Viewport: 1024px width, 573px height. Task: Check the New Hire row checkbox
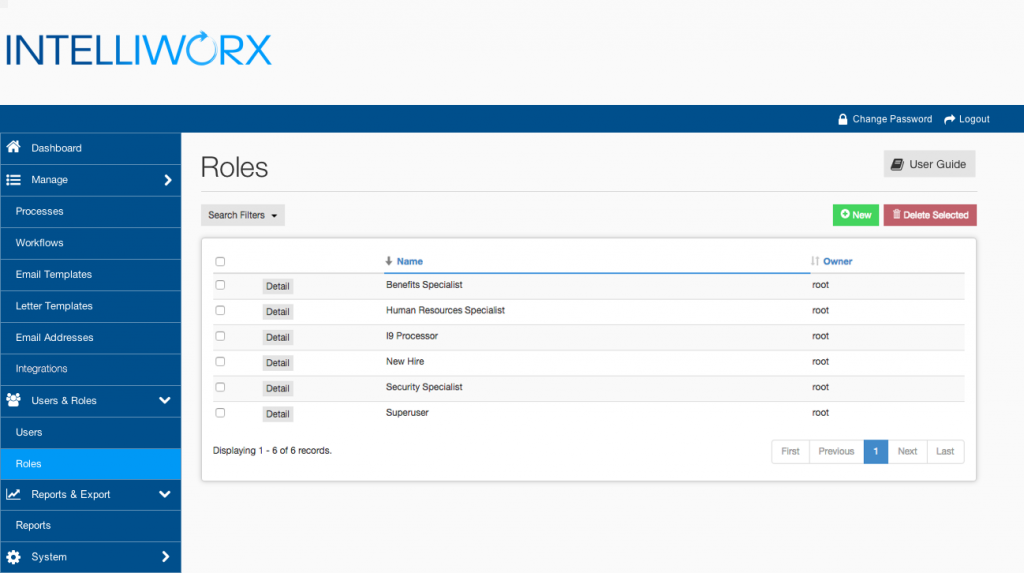point(220,361)
